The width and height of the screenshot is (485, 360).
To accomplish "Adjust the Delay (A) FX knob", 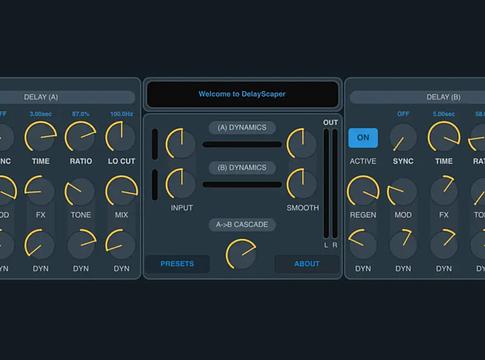I will (40, 191).
